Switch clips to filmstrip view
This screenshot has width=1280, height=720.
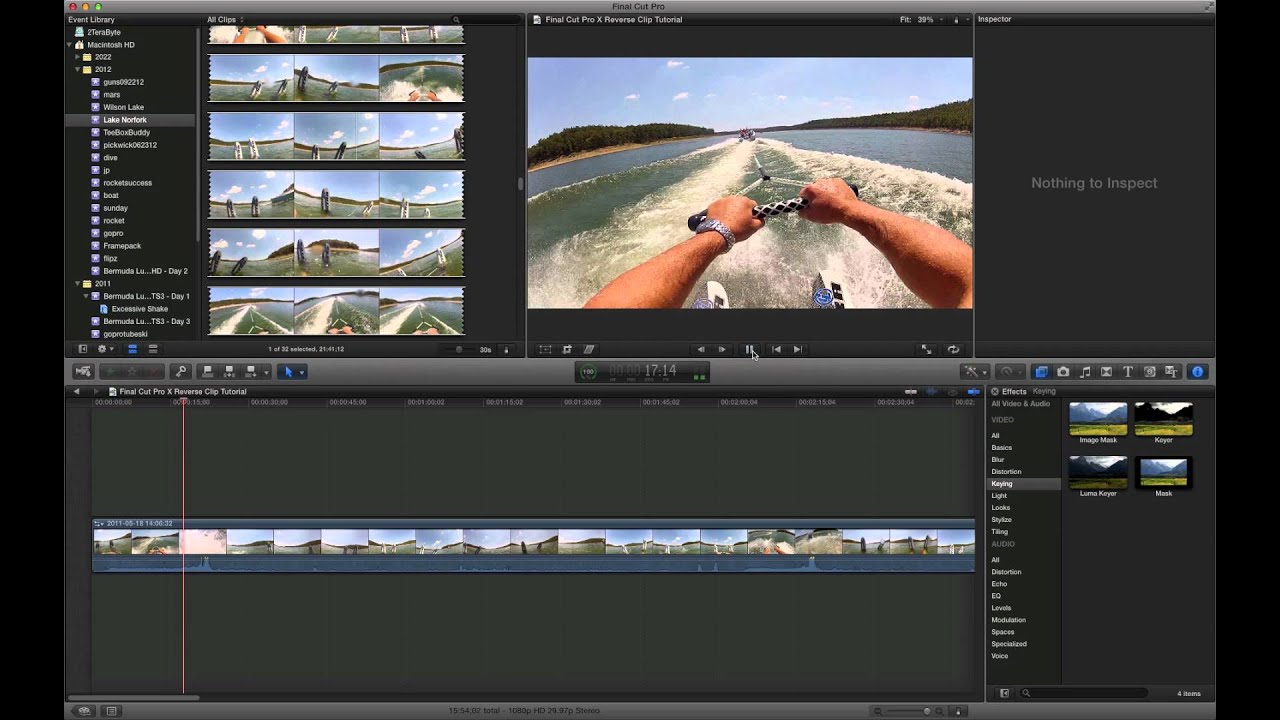(x=132, y=349)
